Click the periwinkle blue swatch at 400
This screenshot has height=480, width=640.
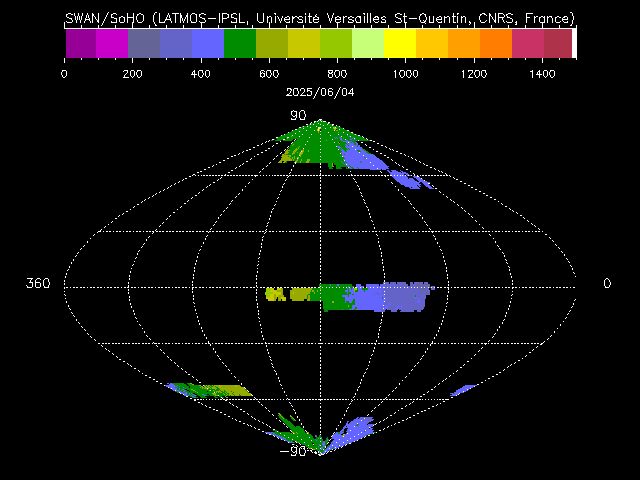(x=208, y=43)
